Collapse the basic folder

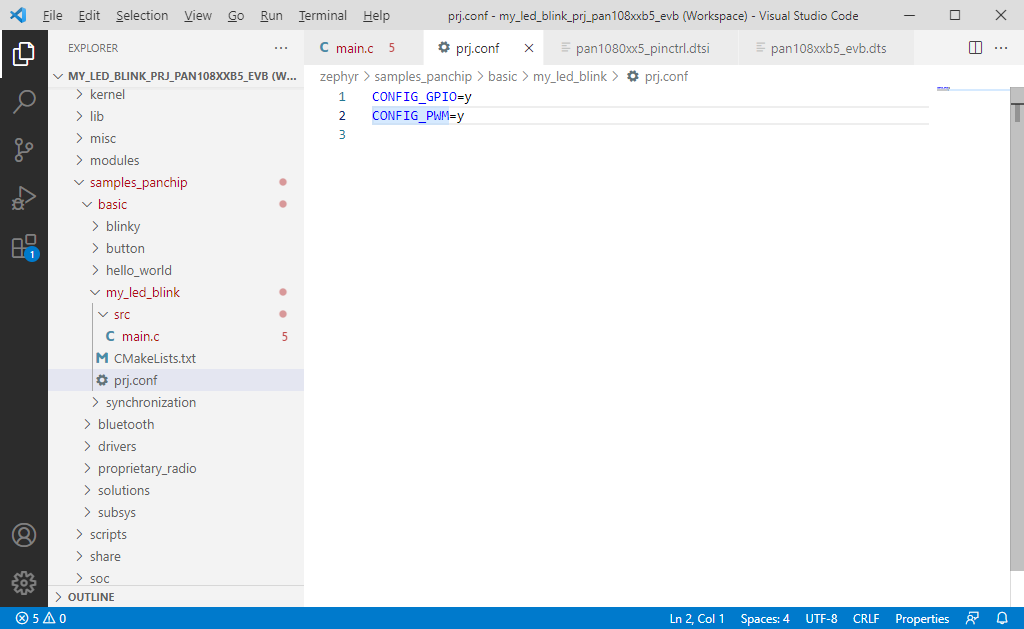[x=176, y=204]
